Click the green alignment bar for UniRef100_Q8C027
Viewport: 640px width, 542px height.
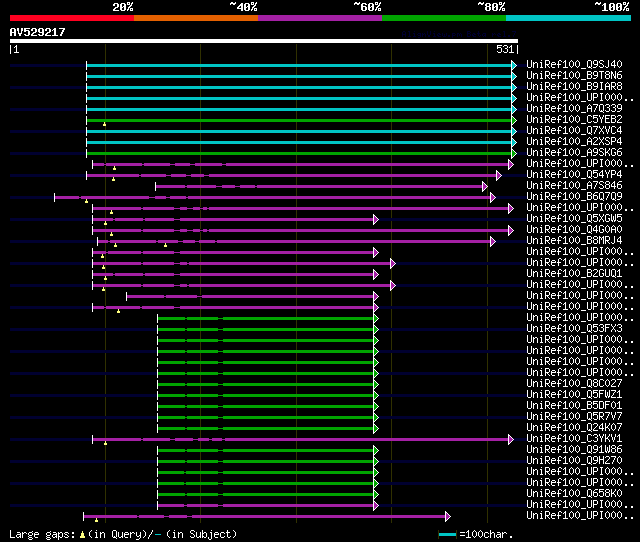pyautogui.click(x=266, y=384)
